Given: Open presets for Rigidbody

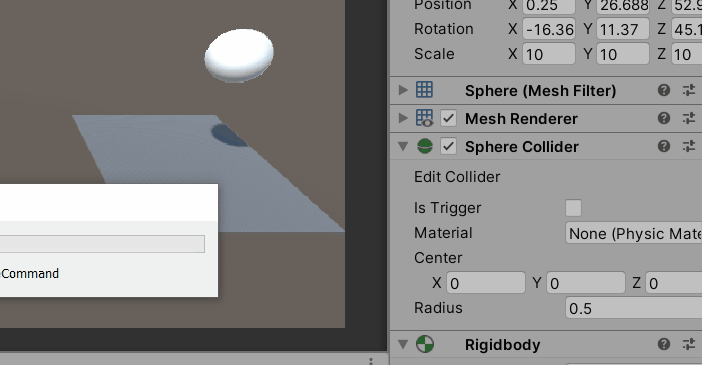Looking at the screenshot, I should 689,344.
